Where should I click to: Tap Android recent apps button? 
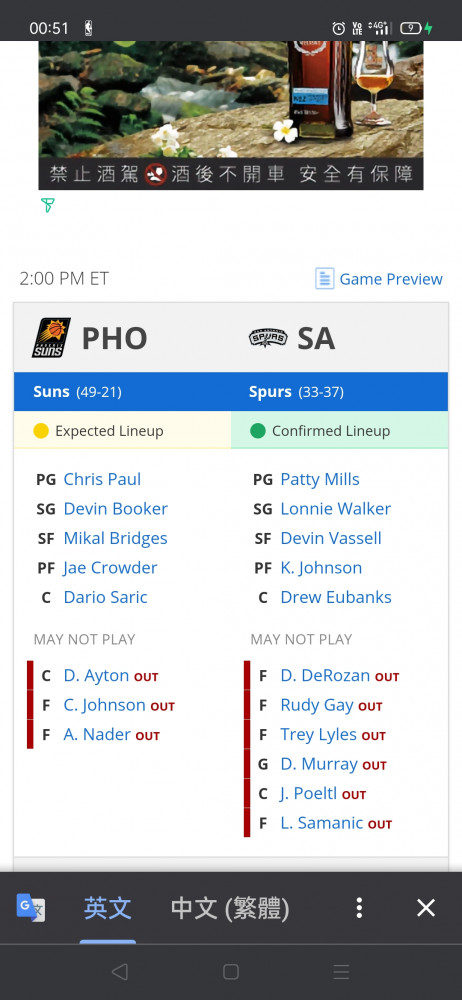coord(341,971)
